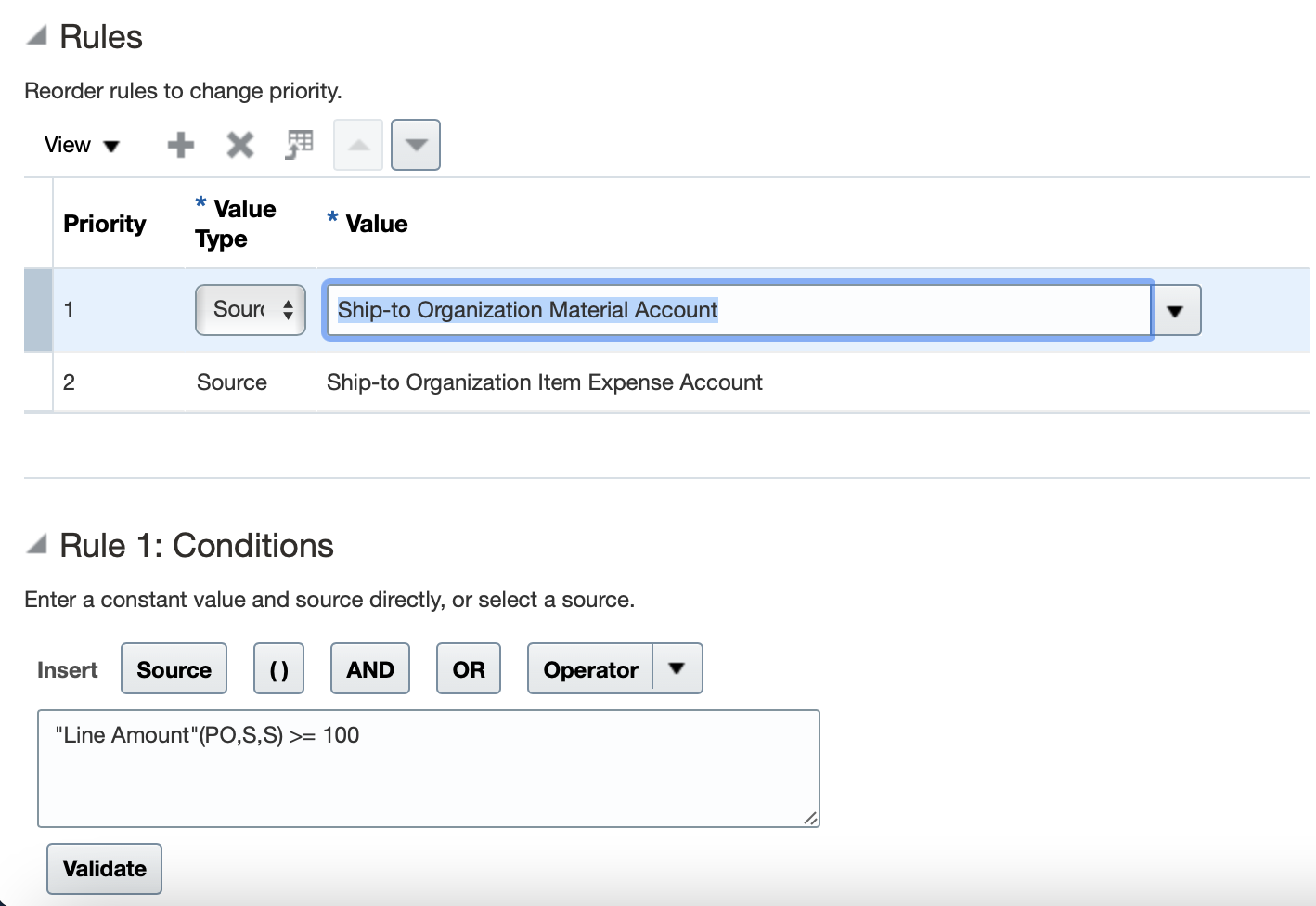Click the Validate button

click(104, 869)
